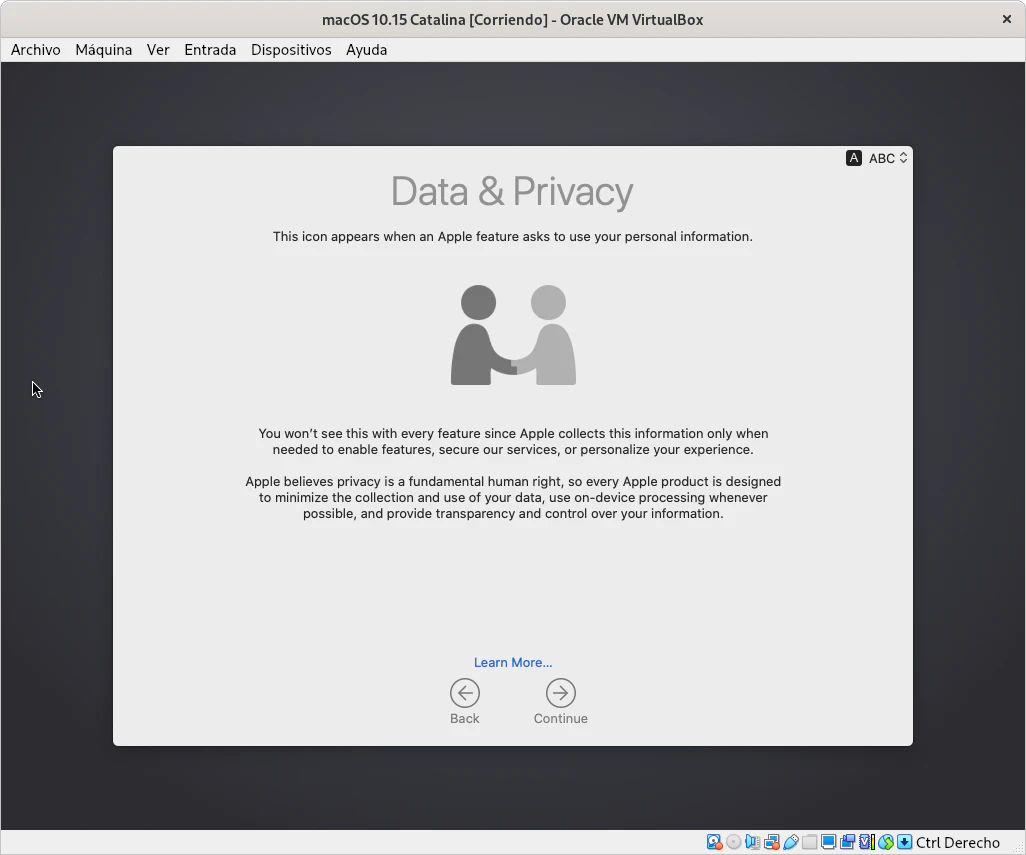Open the Ayuda menu
The image size is (1026, 855).
pyautogui.click(x=366, y=50)
